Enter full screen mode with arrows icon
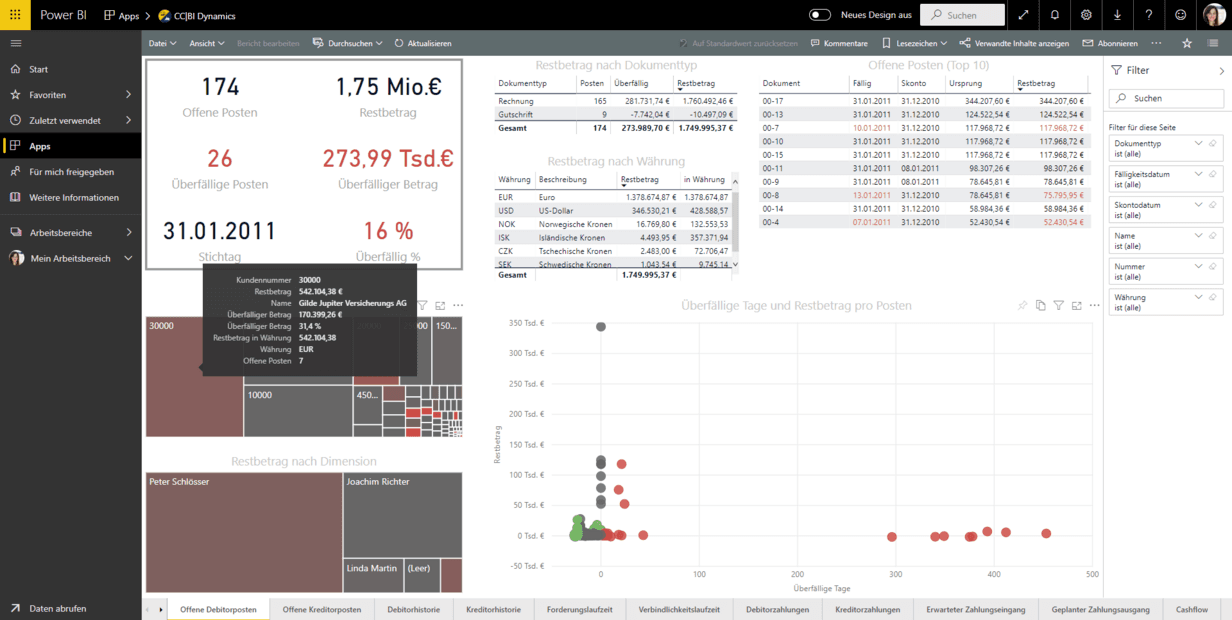1232x620 pixels. (1023, 15)
